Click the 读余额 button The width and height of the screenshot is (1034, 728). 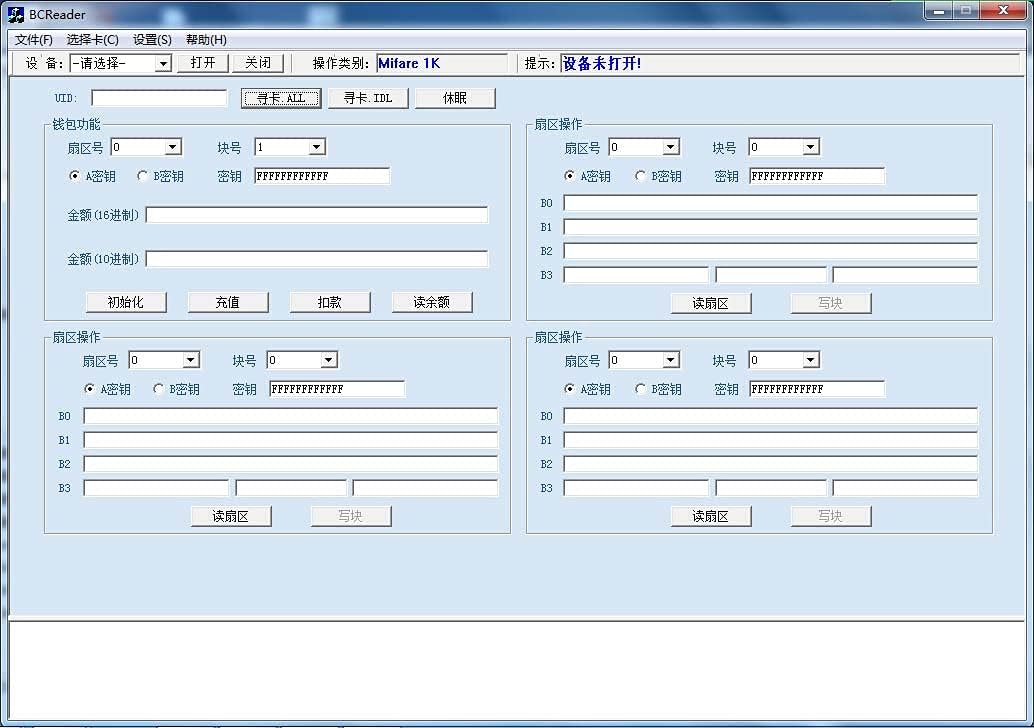pos(432,302)
